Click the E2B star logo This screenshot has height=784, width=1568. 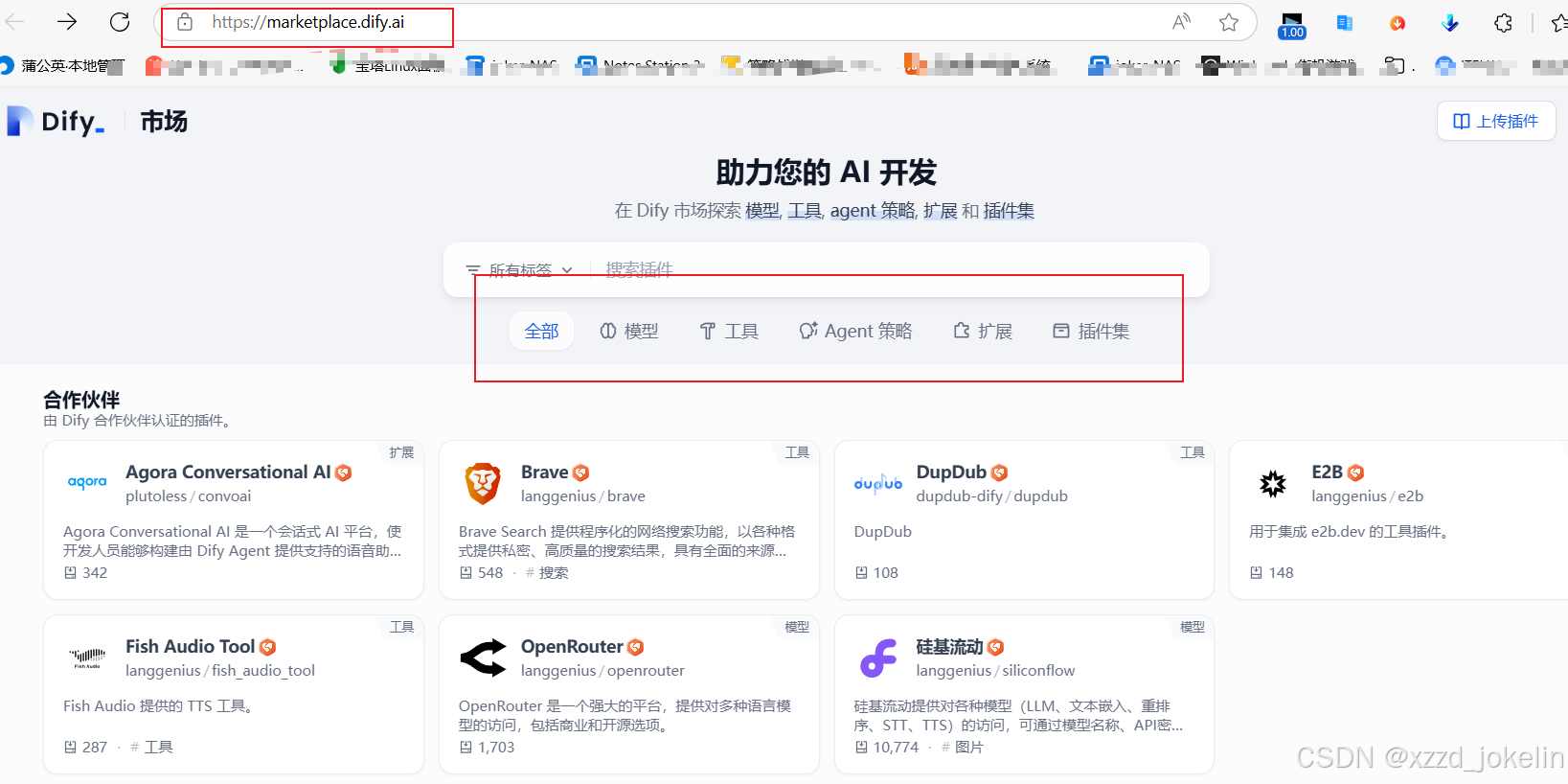click(x=1273, y=483)
